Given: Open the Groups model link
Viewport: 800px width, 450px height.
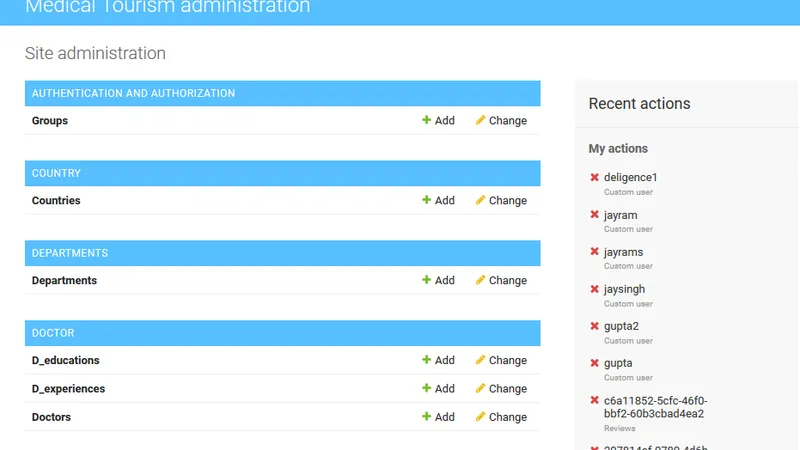Looking at the screenshot, I should click(x=49, y=120).
